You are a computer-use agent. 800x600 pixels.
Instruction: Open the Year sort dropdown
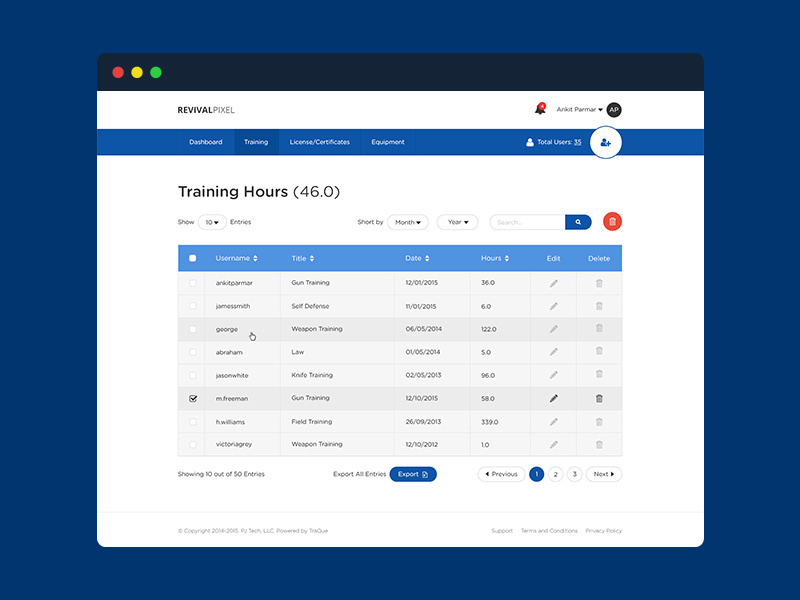458,222
